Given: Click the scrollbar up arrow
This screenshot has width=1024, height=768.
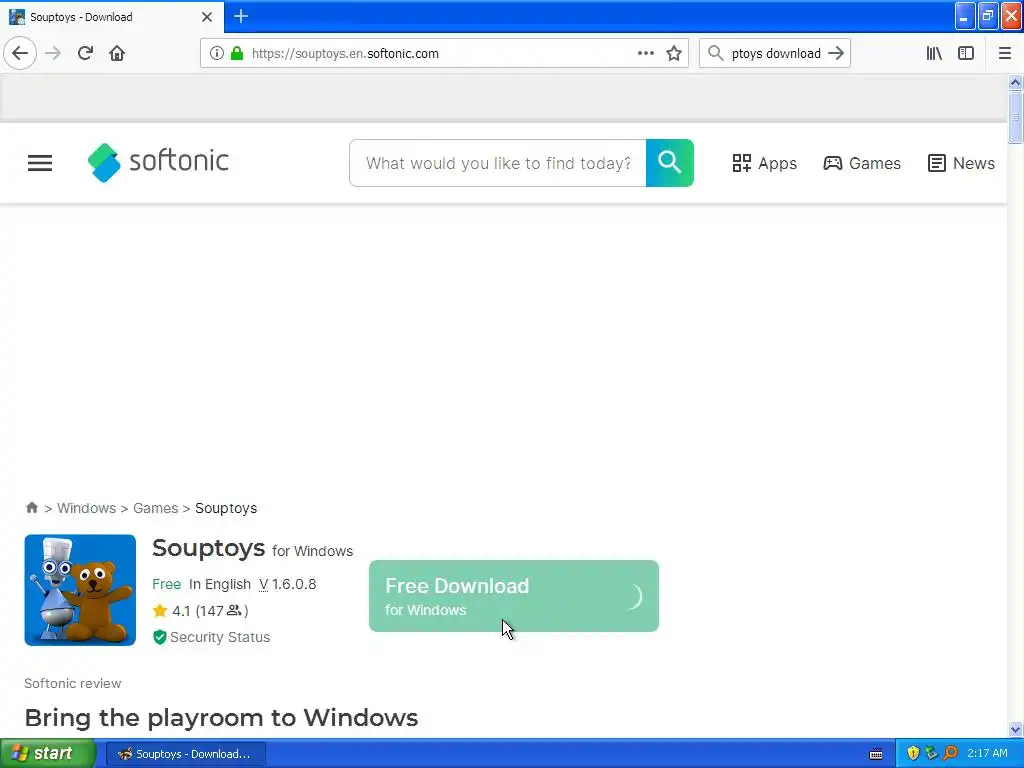Looking at the screenshot, I should tap(1015, 82).
